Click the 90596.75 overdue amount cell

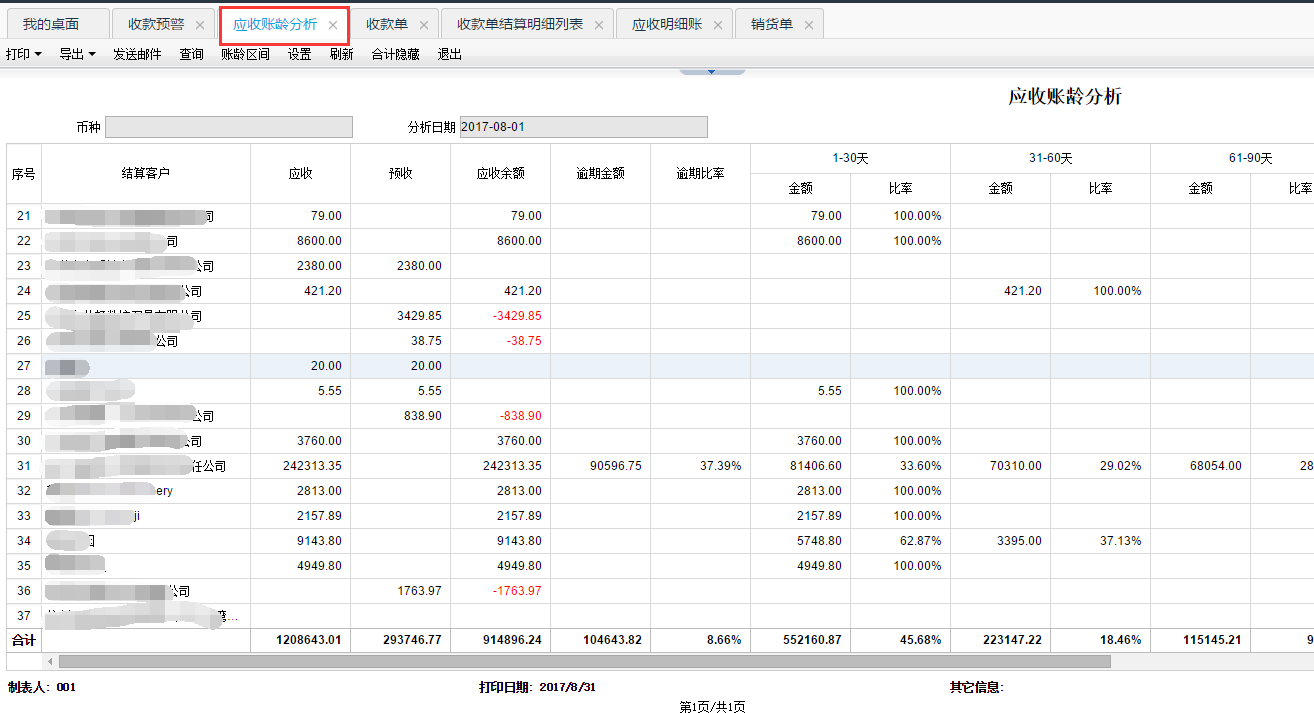[x=601, y=466]
